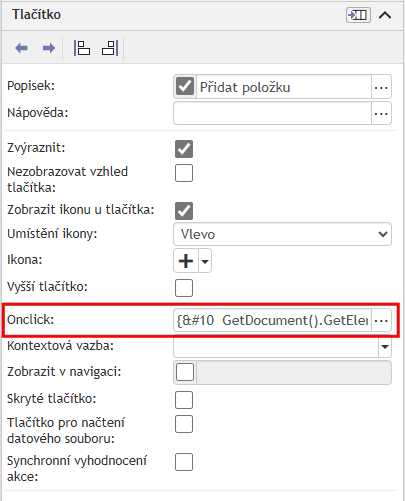405x501 pixels.
Task: Toggle Zobrazit ikonu u tlačítka checkbox
Action: pos(184,211)
